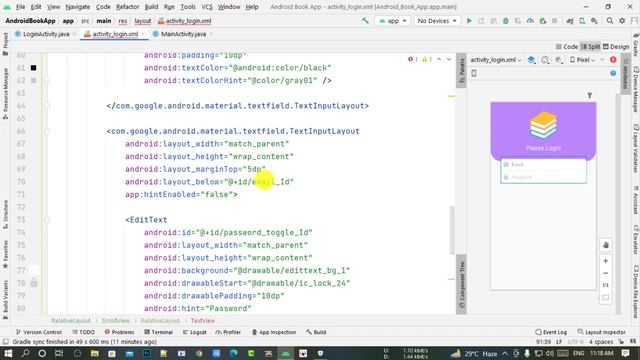Click the fold marker at line 64
Screen dimensions: 640x360
pyautogui.click(x=47, y=106)
